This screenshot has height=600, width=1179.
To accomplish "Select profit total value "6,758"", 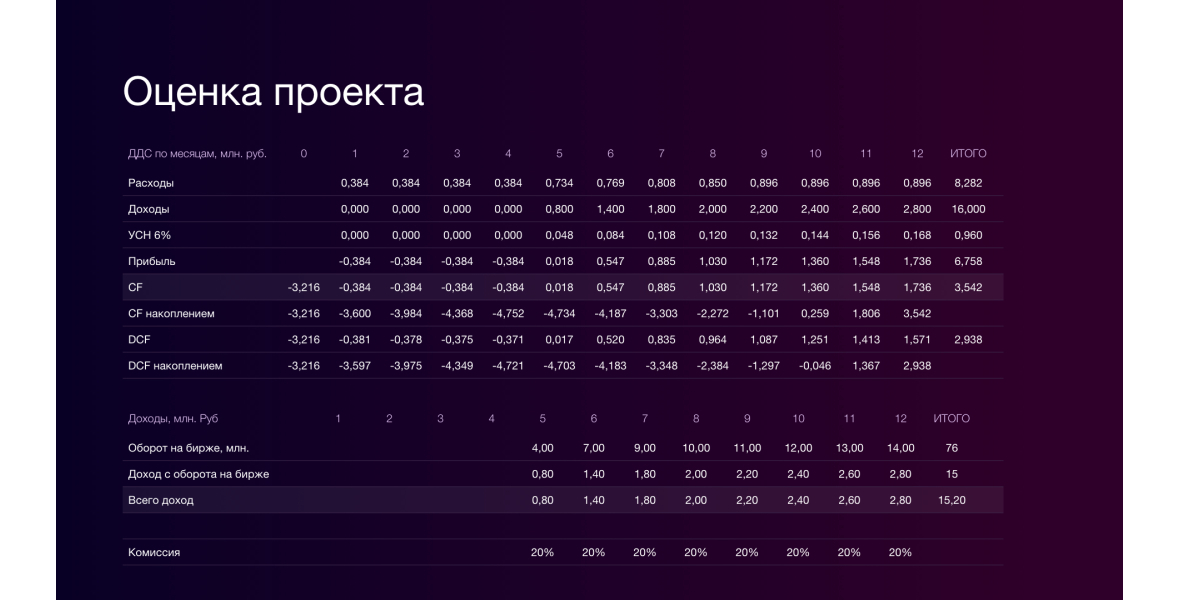I will click(x=968, y=262).
